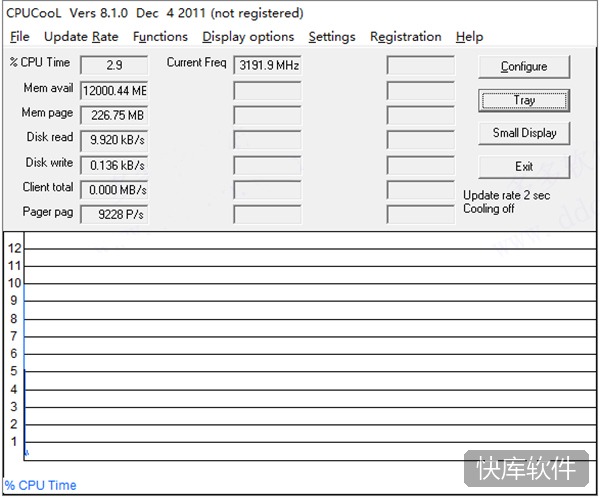Open the Registration menu
Image resolution: width=600 pixels, height=498 pixels.
406,37
